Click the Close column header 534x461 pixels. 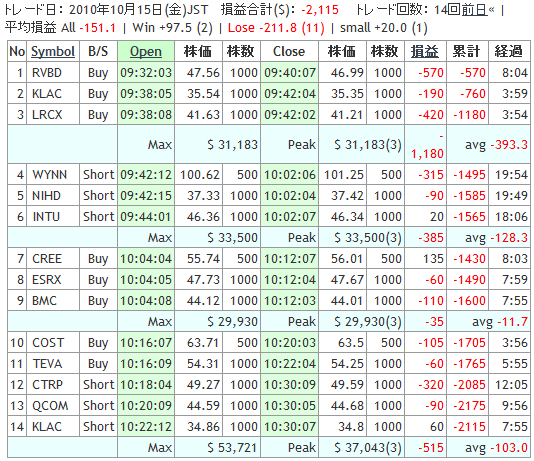click(x=289, y=51)
